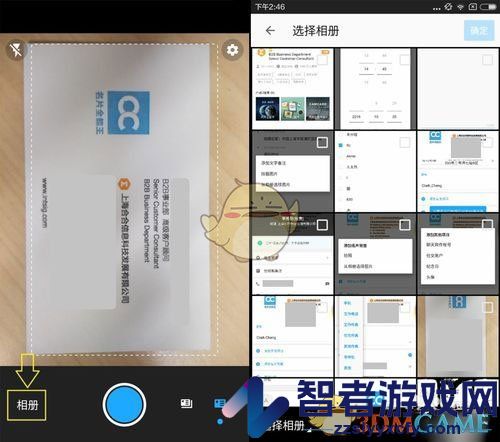Check the contact phone-row screenshot checkbox

click(322, 225)
